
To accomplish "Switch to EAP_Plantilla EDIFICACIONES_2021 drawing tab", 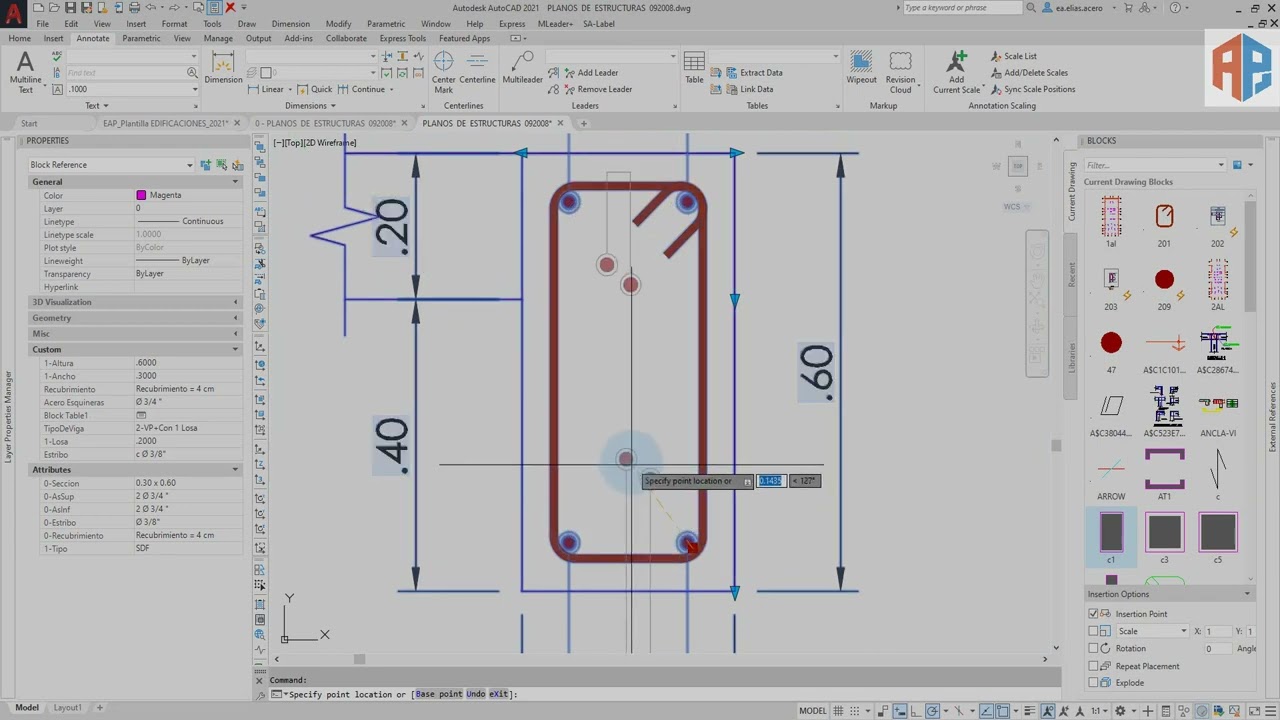I will click(x=165, y=123).
